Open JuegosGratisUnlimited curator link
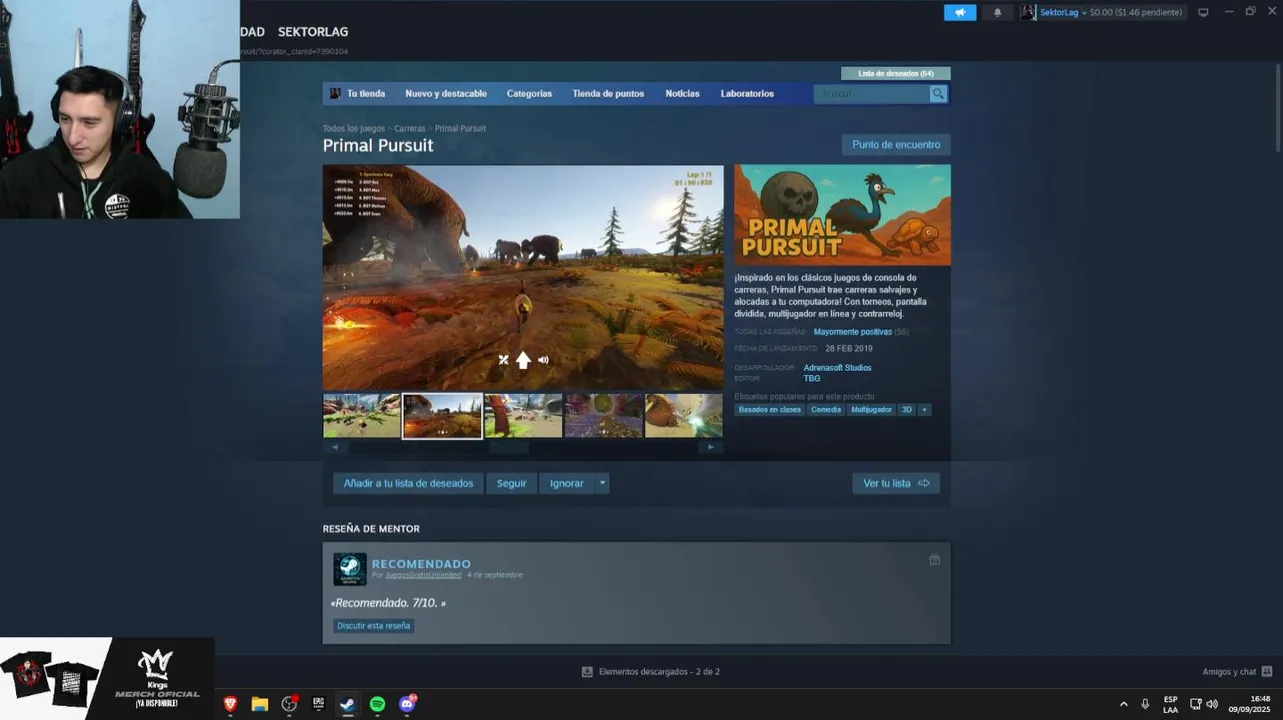 point(423,575)
